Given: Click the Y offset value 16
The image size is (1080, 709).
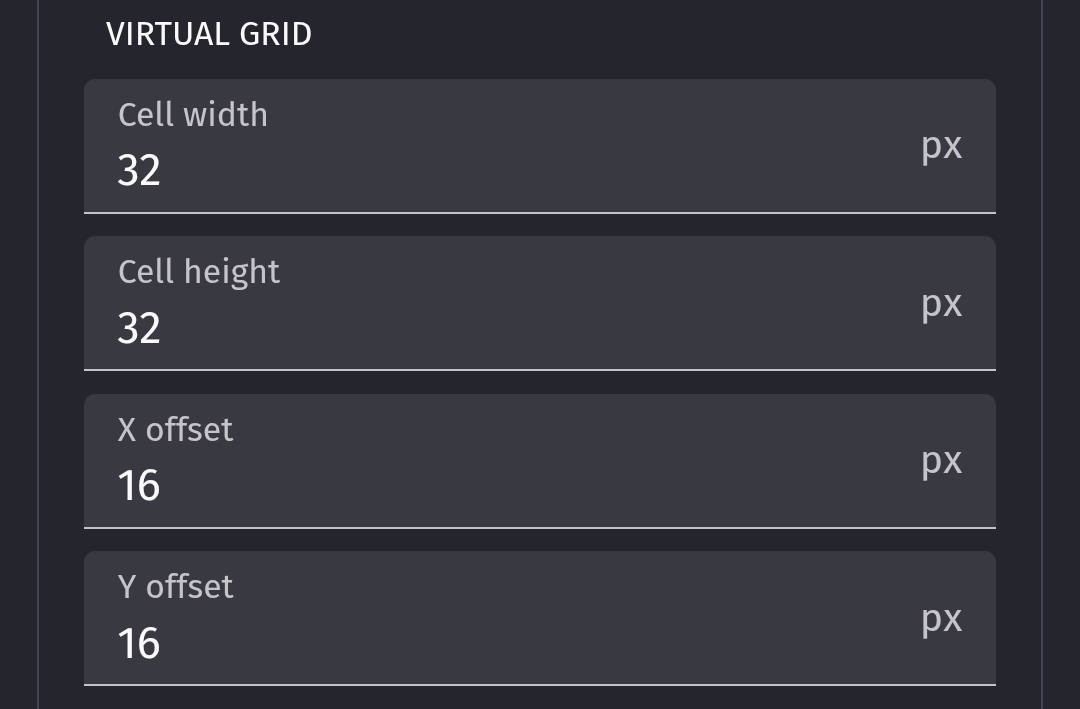Looking at the screenshot, I should pyautogui.click(x=139, y=643).
